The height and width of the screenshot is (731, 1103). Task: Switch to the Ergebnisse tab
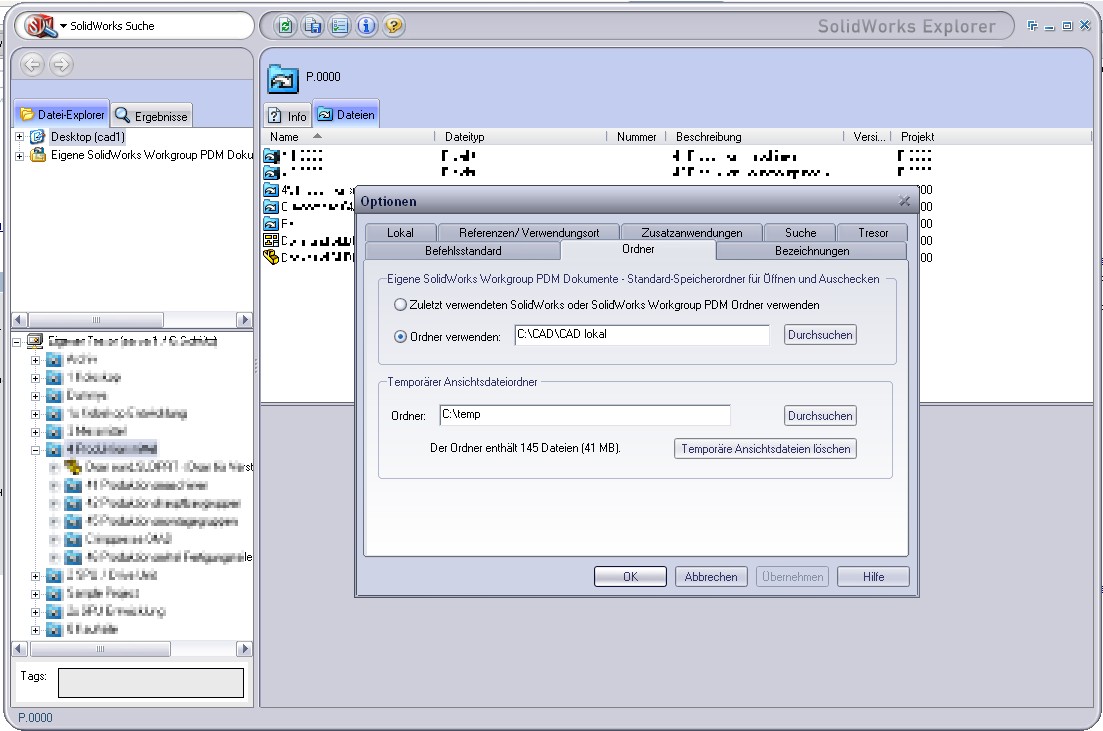point(151,116)
